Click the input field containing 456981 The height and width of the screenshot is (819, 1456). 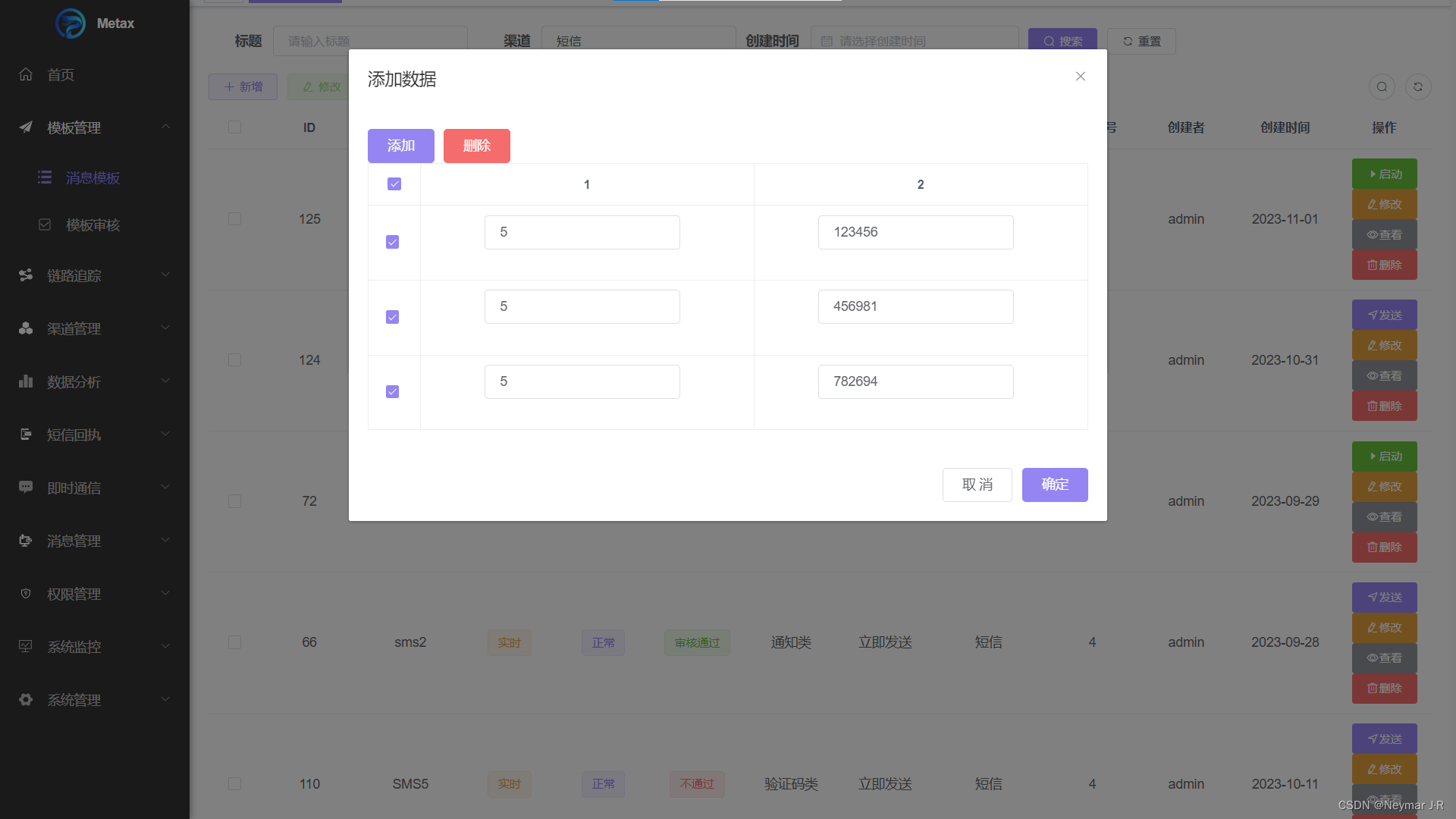click(x=915, y=306)
